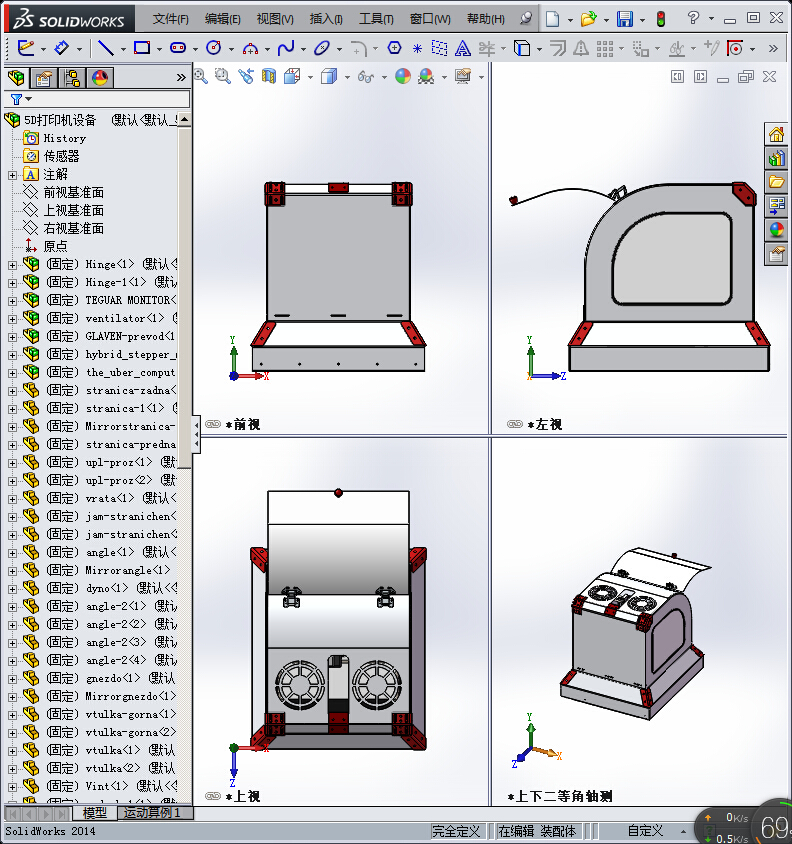
Task: Click the New document icon
Action: (552, 19)
